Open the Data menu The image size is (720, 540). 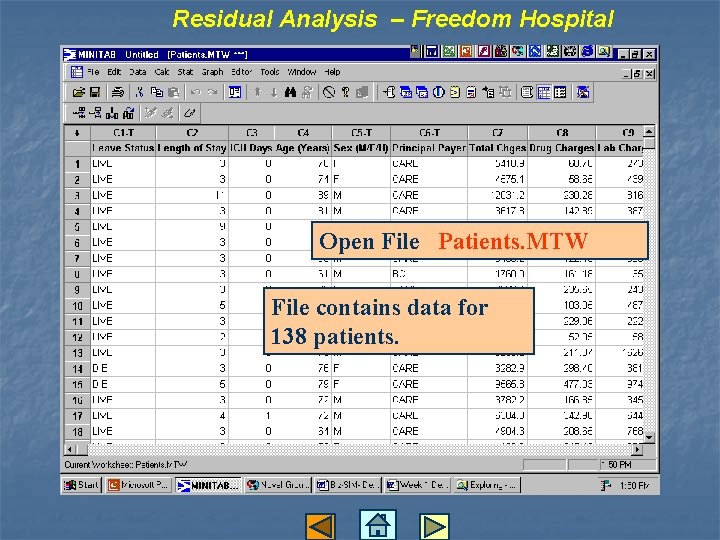137,72
